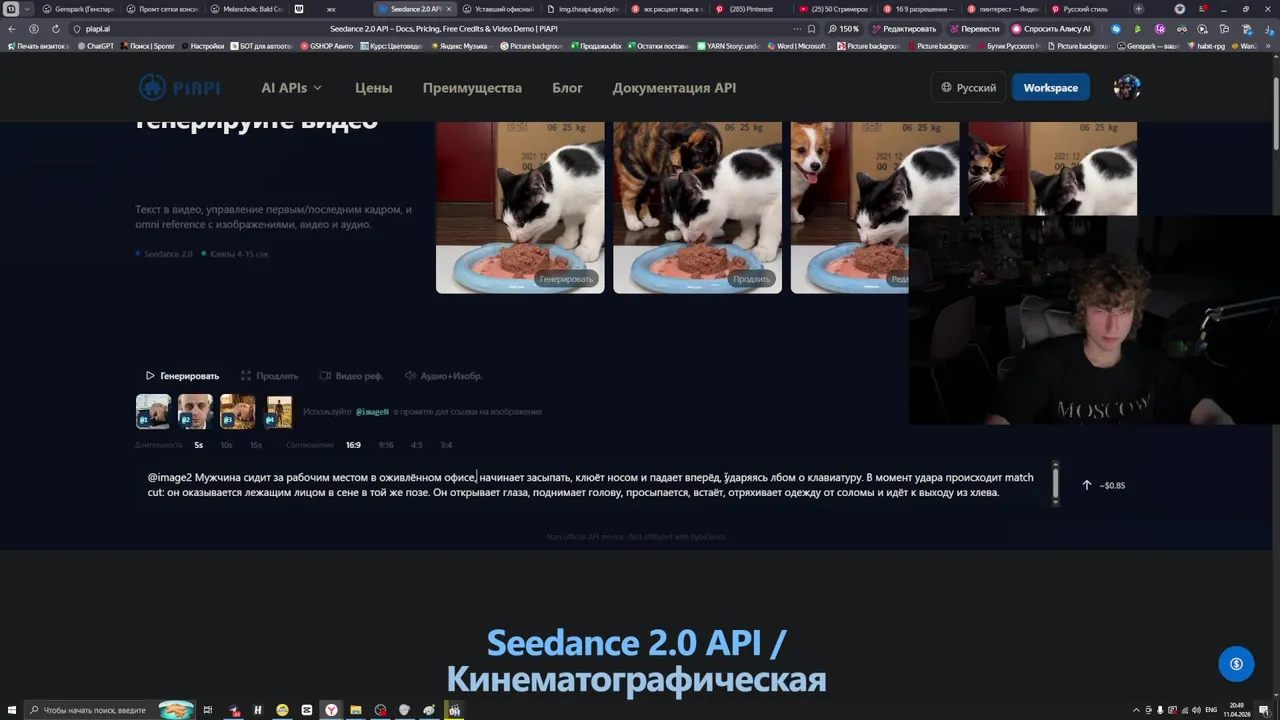The image size is (1280, 720).
Task: Open Task View in the taskbar
Action: click(208, 710)
